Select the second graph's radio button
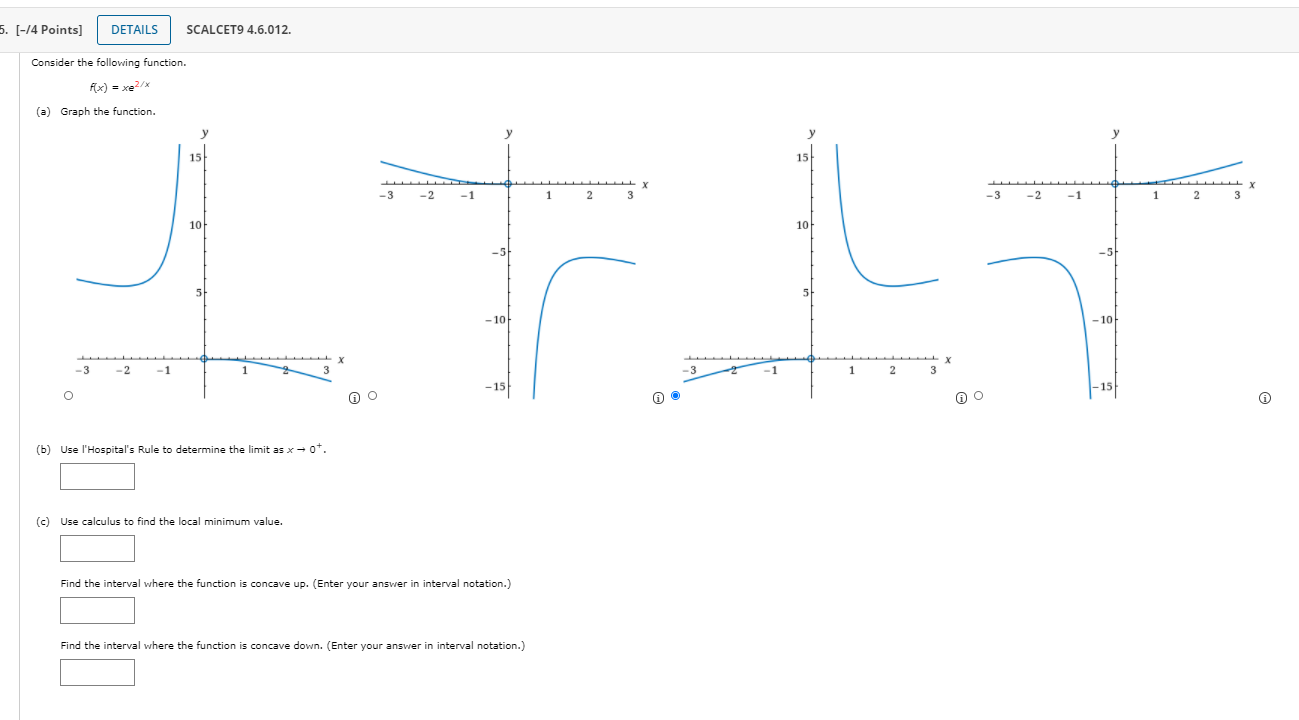Image resolution: width=1299 pixels, height=720 pixels. (372, 395)
